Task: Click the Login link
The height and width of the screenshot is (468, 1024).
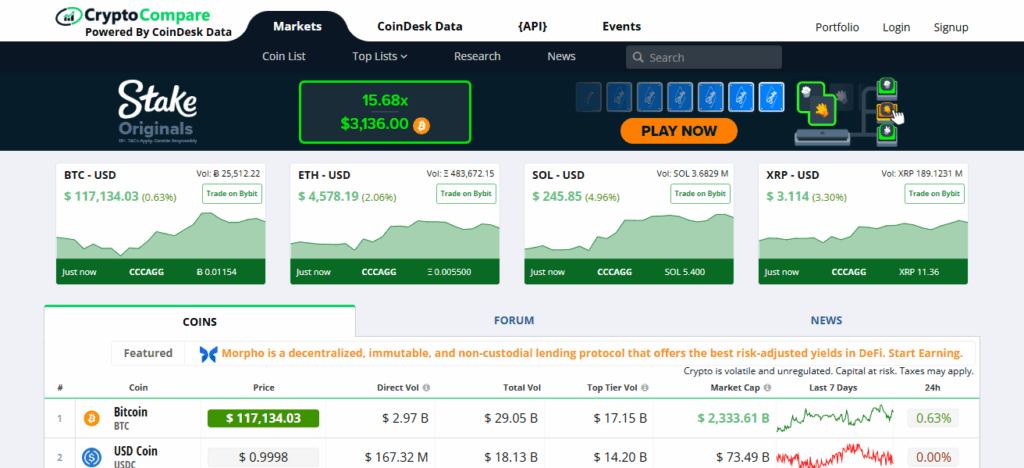Action: click(x=896, y=27)
